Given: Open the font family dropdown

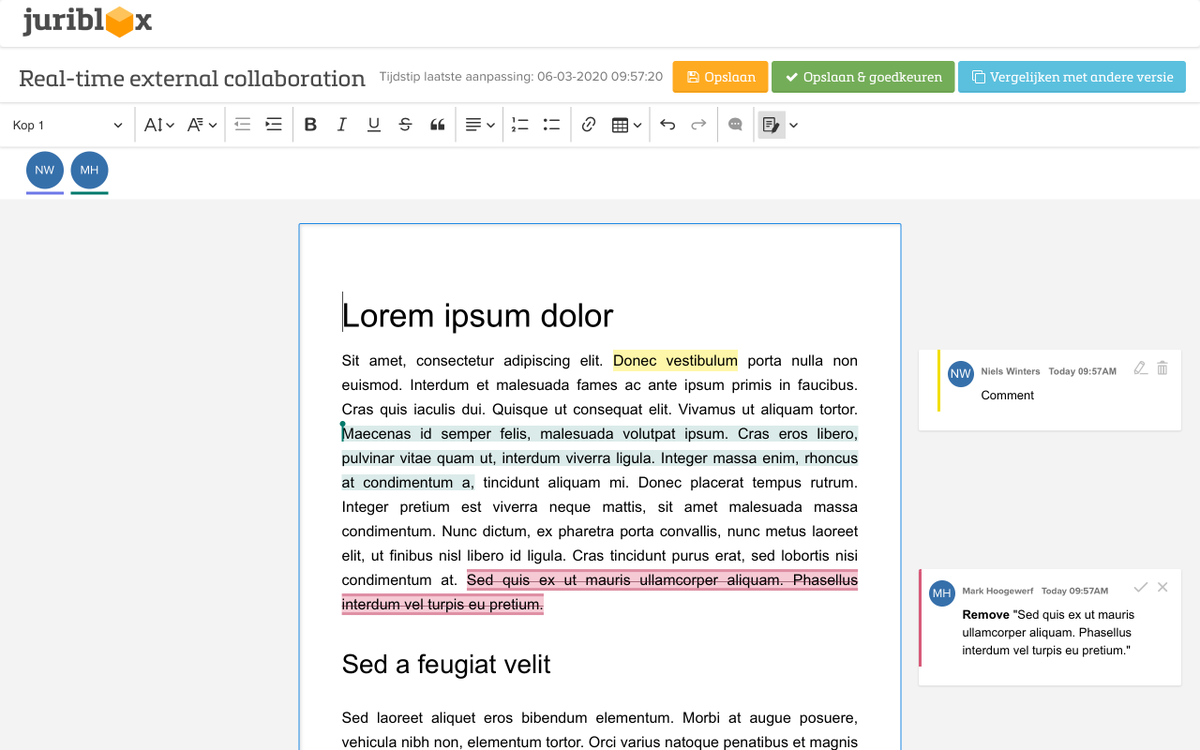Looking at the screenshot, I should (x=201, y=125).
